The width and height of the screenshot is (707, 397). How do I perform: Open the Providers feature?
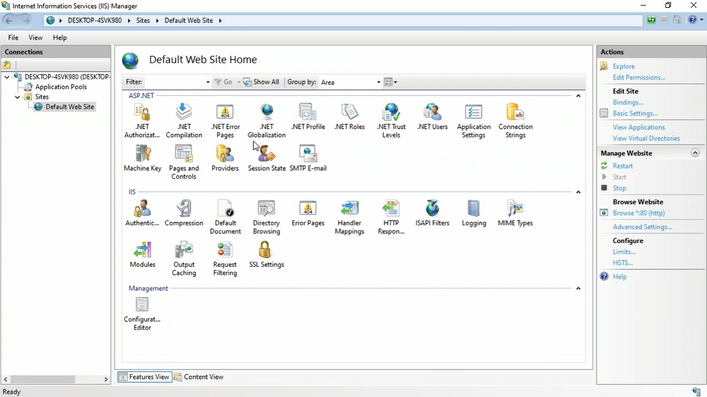point(225,158)
